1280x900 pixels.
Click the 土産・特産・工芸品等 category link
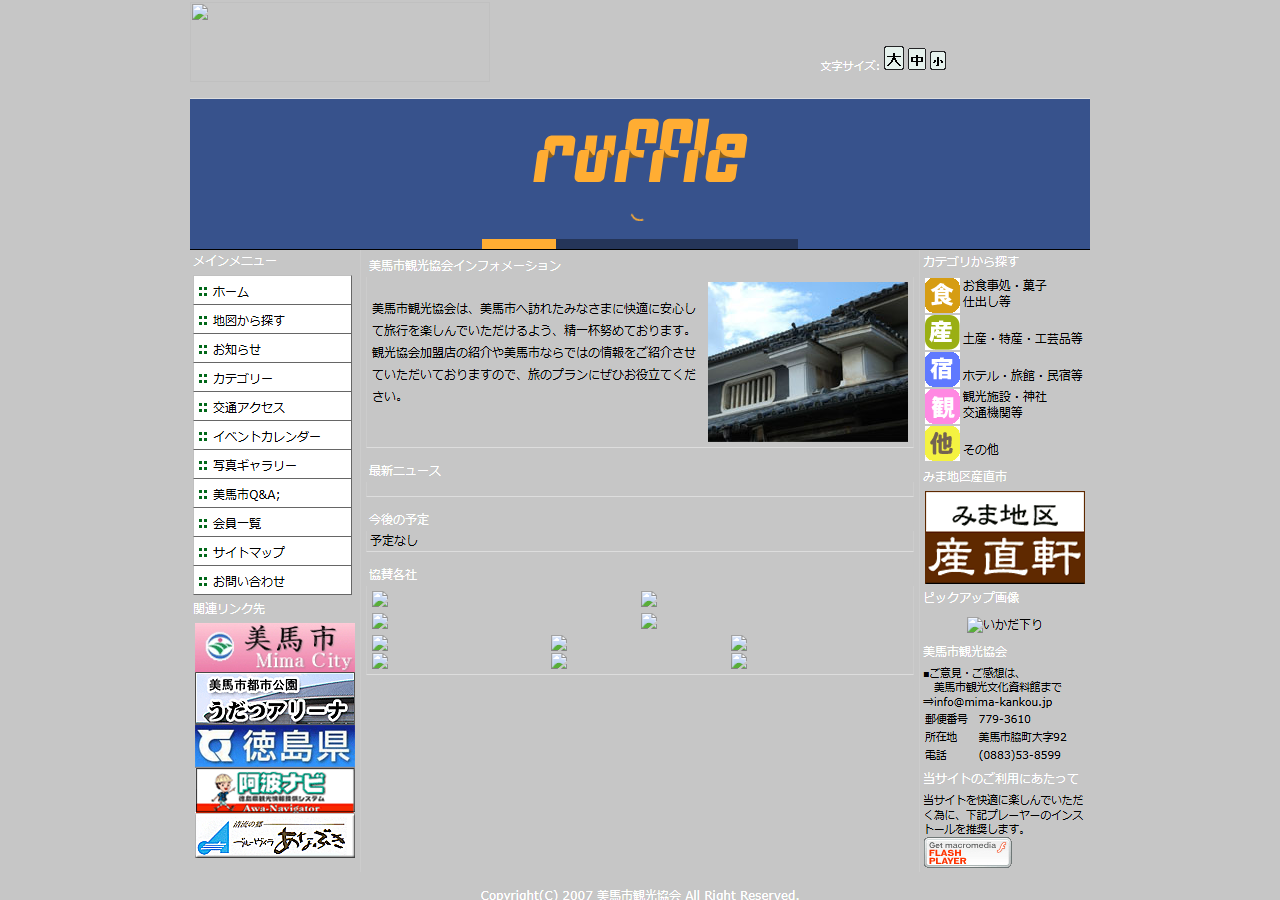(1022, 339)
